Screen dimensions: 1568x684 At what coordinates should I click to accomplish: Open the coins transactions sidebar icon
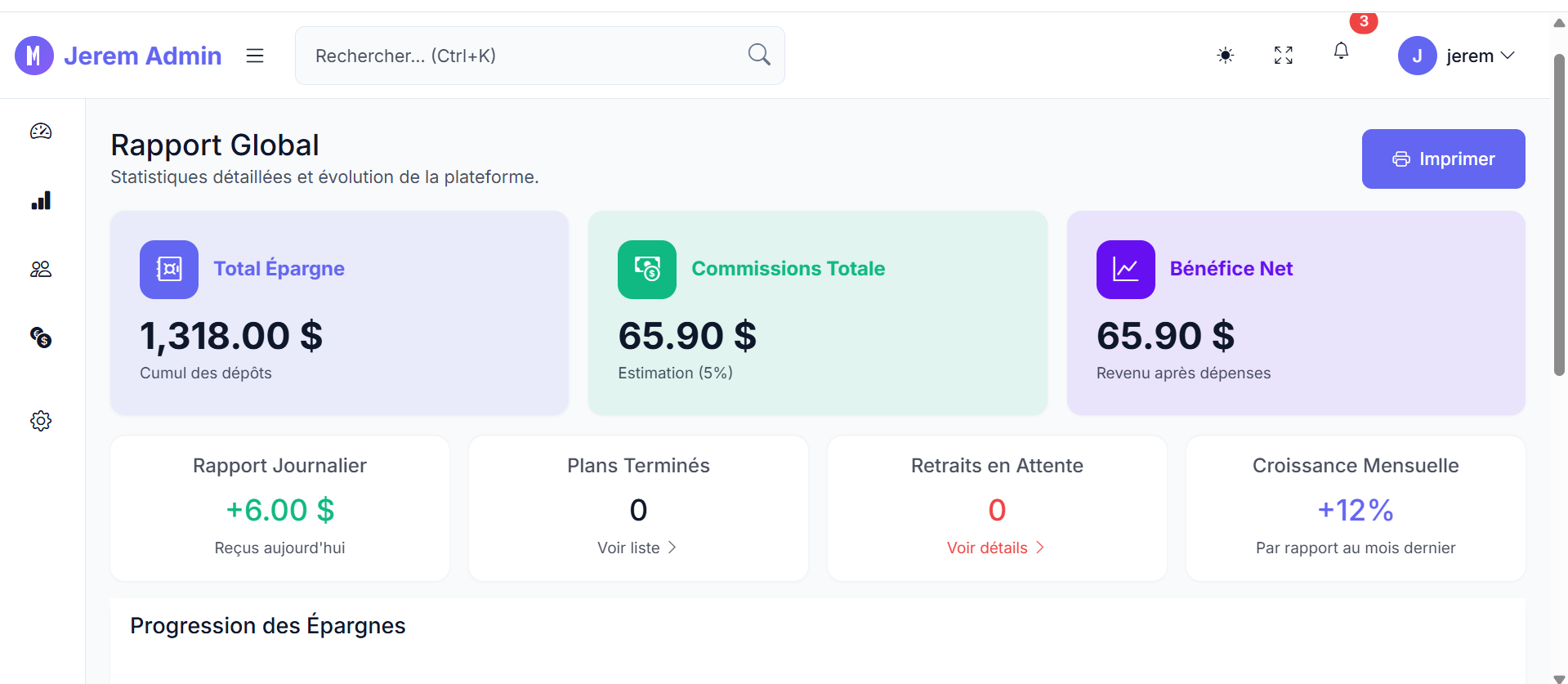click(41, 338)
